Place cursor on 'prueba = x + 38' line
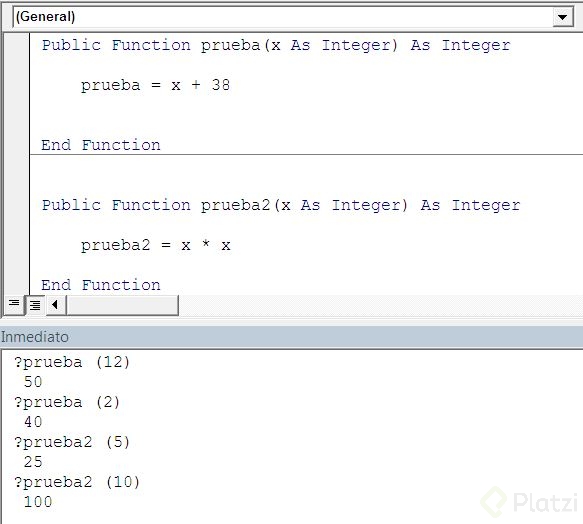Screen dimensions: 583x524 pyautogui.click(x=155, y=85)
